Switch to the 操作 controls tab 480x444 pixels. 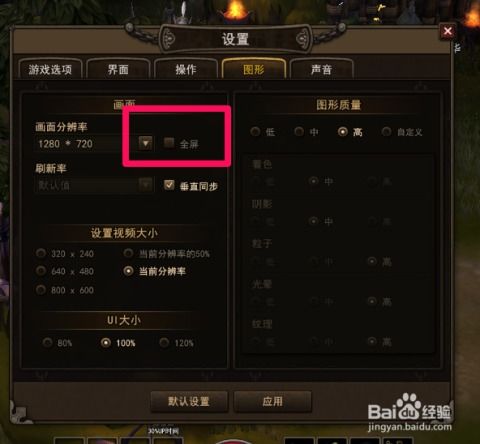[x=186, y=69]
